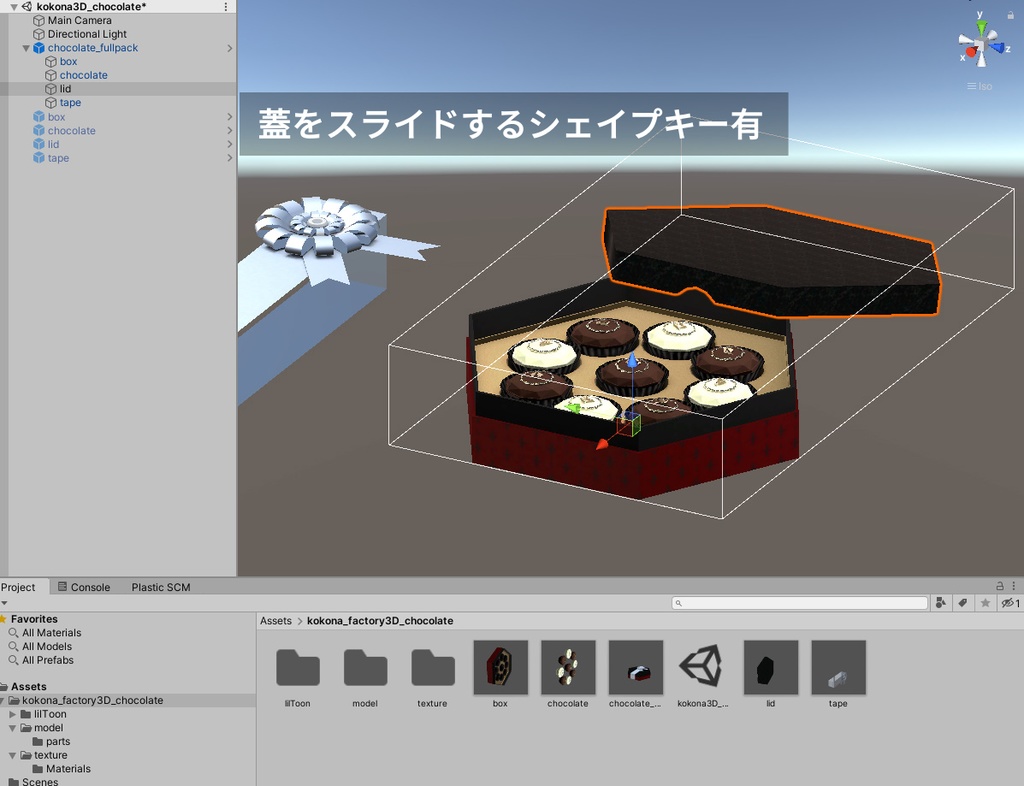Collapse the chocolate_fullpack hierarchy item

(x=27, y=47)
